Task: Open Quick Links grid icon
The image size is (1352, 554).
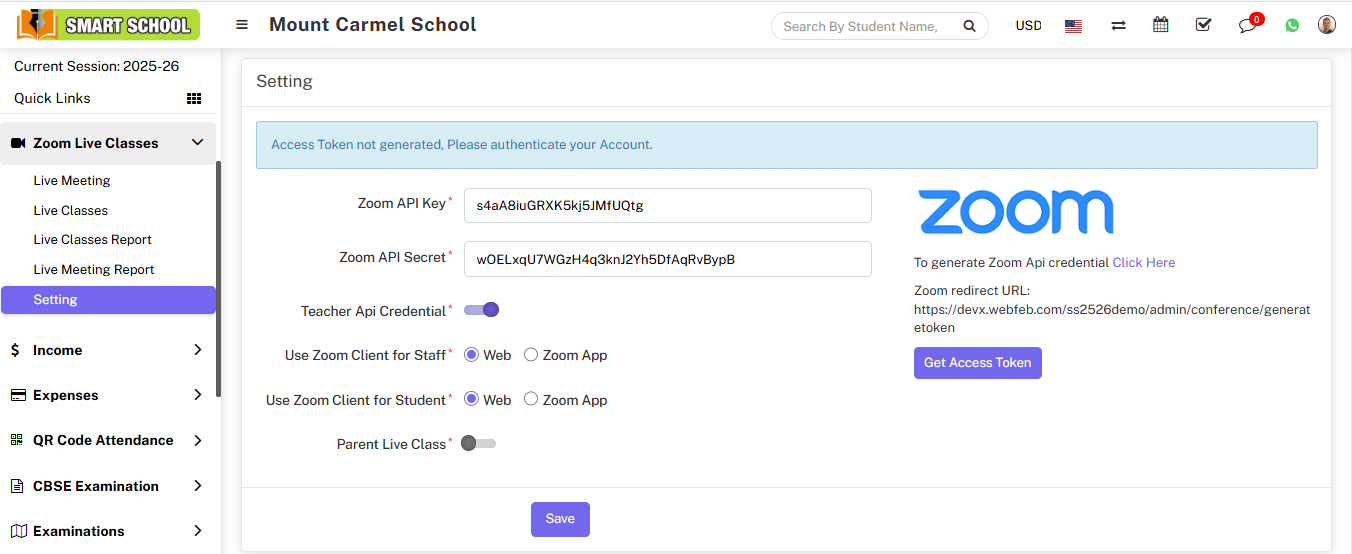Action: 194,98
